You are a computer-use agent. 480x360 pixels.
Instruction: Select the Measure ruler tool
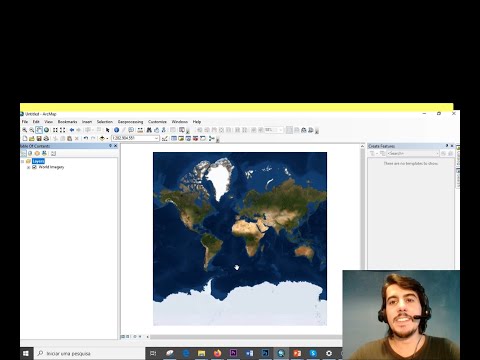click(140, 130)
